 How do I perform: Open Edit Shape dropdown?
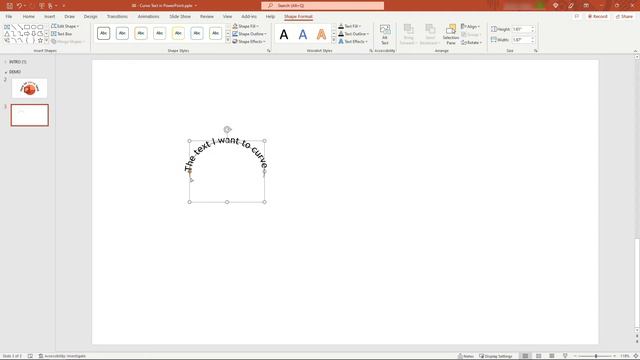65,26
